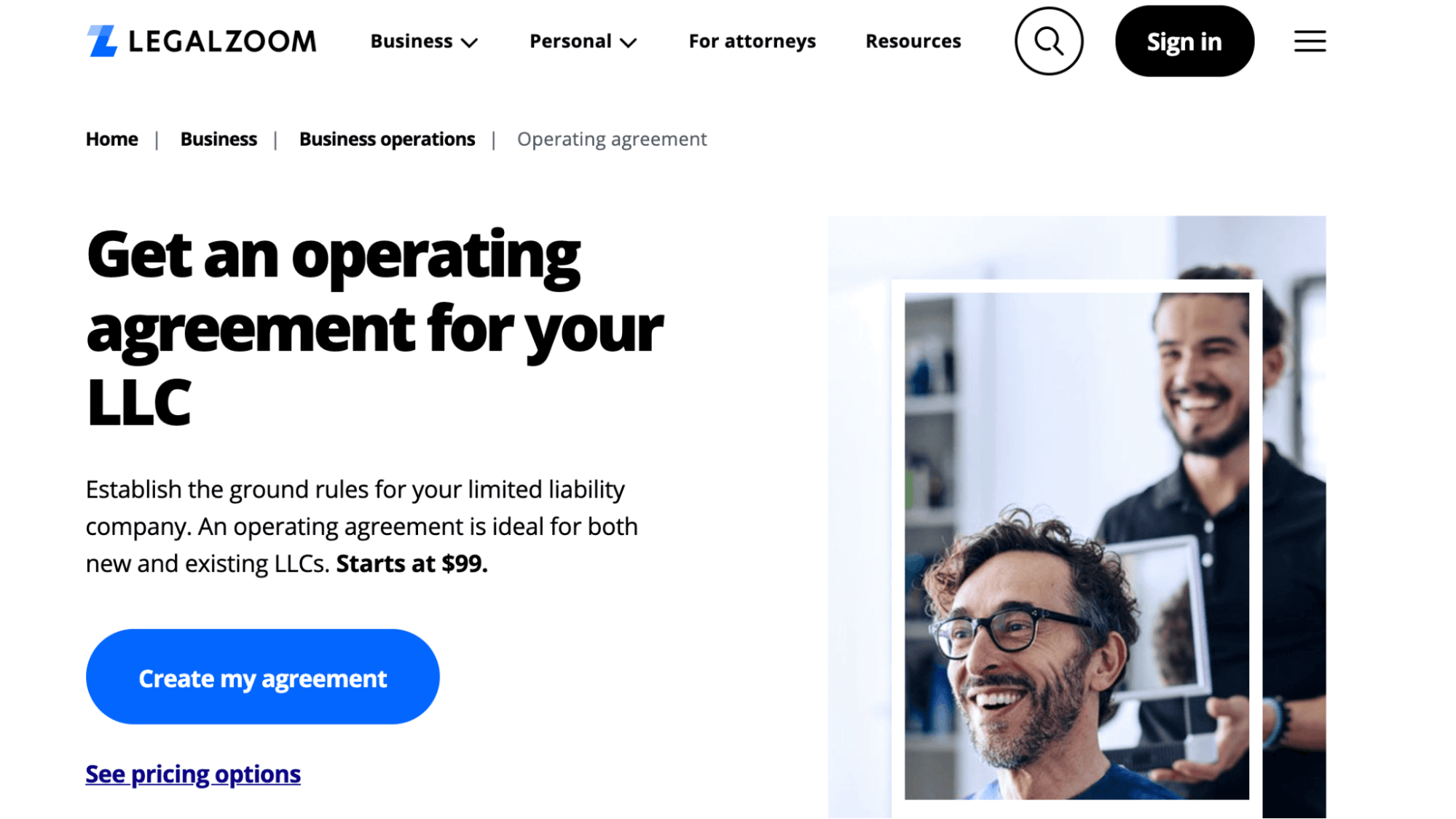Click the Starts at $99 text
The height and width of the screenshot is (819, 1456).
pos(412,564)
